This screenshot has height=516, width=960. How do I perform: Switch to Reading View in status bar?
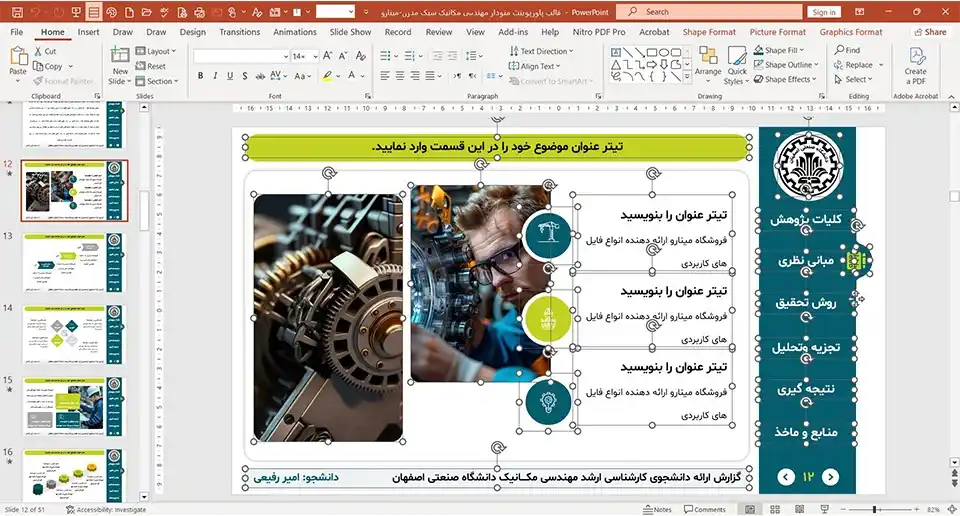point(799,509)
